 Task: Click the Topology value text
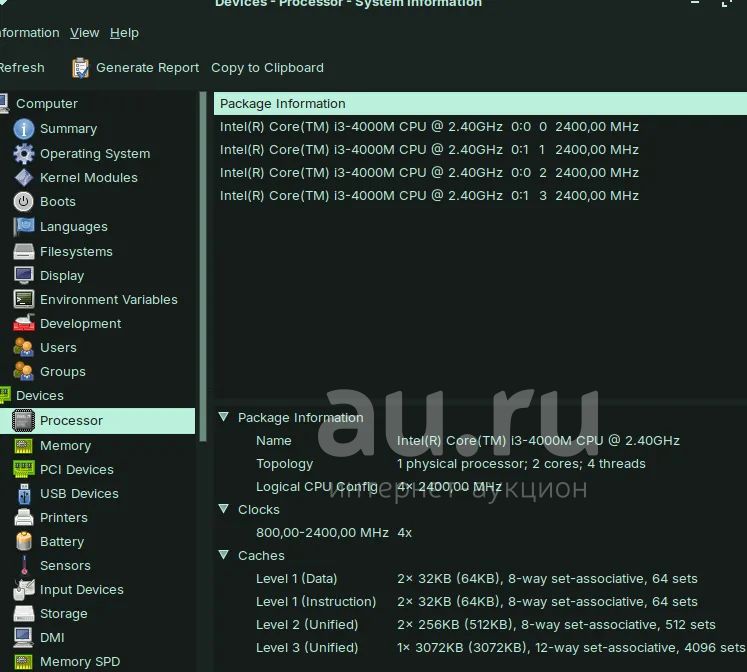tap(521, 463)
